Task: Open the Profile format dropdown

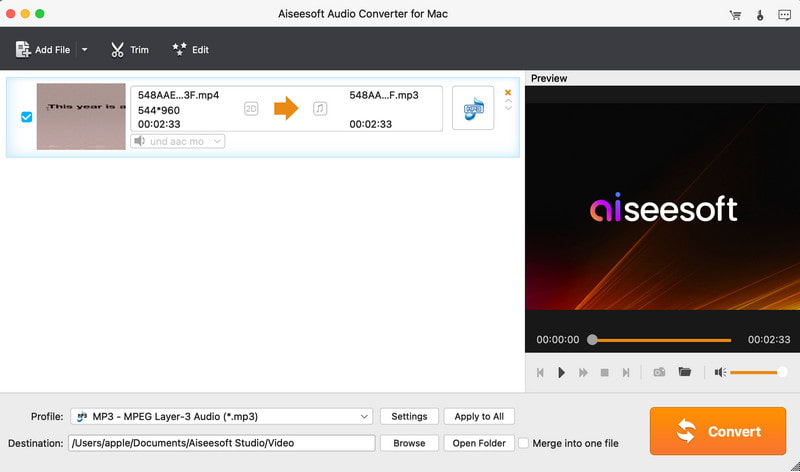Action: point(221,416)
